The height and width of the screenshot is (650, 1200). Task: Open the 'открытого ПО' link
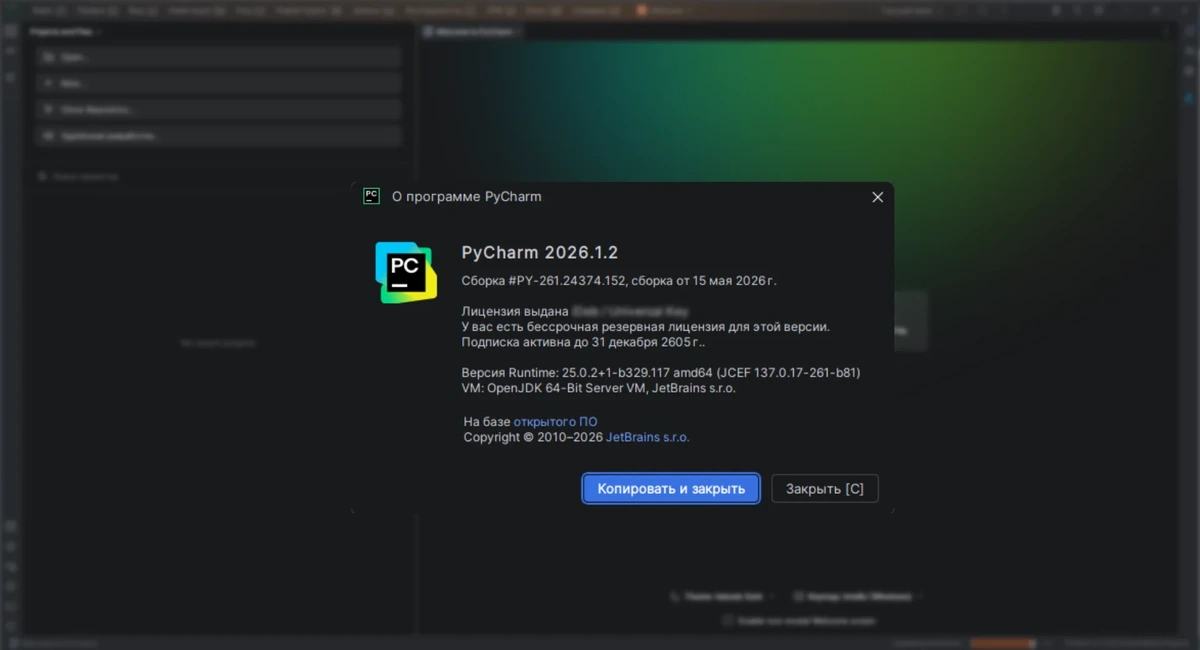555,422
